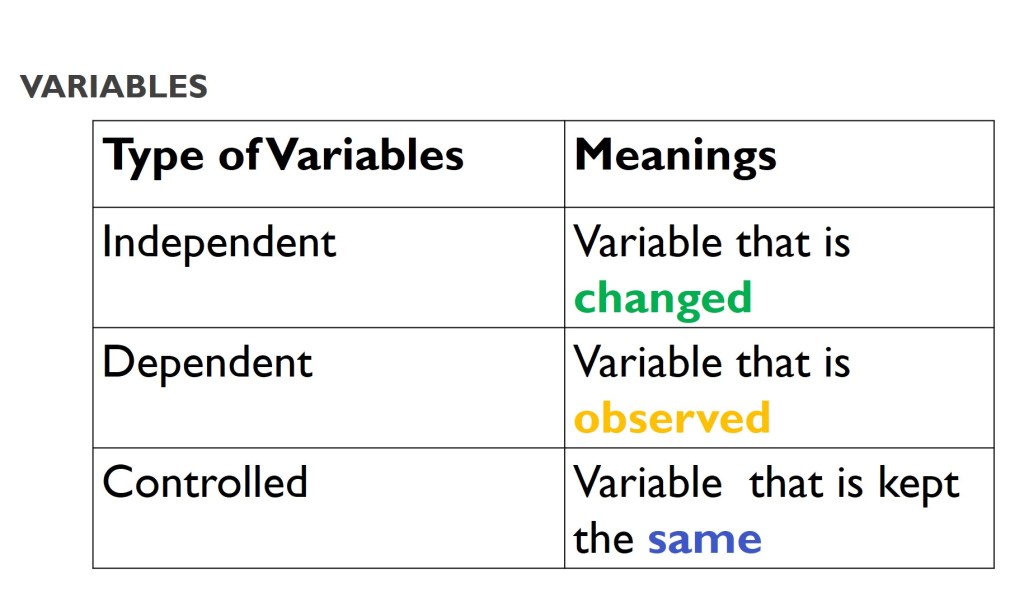Select the "Controlled" table cell
Screen dimensions: 1024x592
coord(205,483)
